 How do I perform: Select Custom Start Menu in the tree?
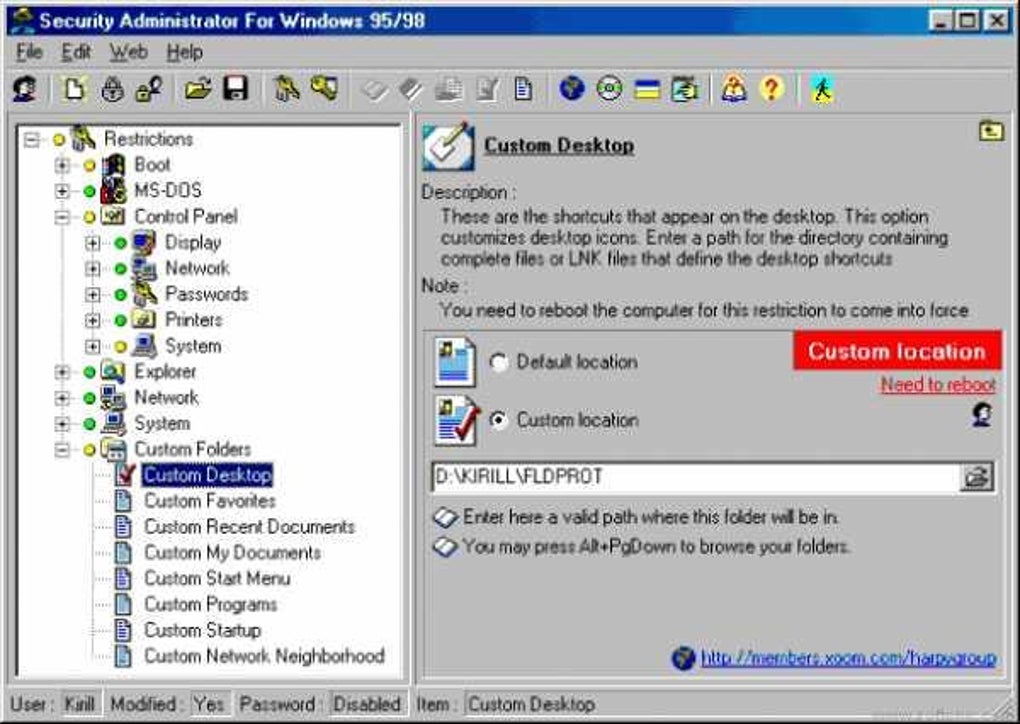click(x=217, y=578)
